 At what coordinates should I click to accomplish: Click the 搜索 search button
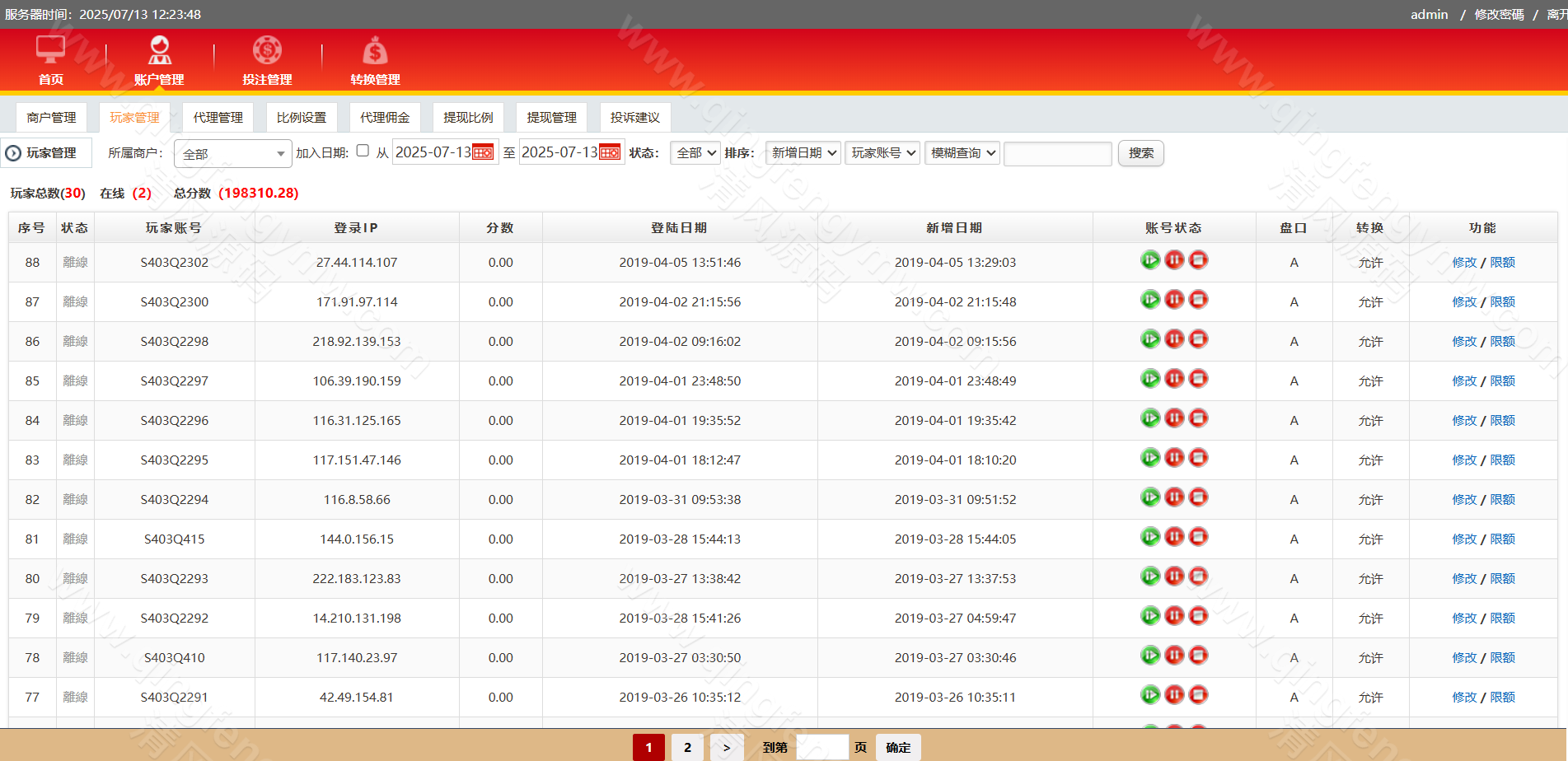(x=1140, y=153)
